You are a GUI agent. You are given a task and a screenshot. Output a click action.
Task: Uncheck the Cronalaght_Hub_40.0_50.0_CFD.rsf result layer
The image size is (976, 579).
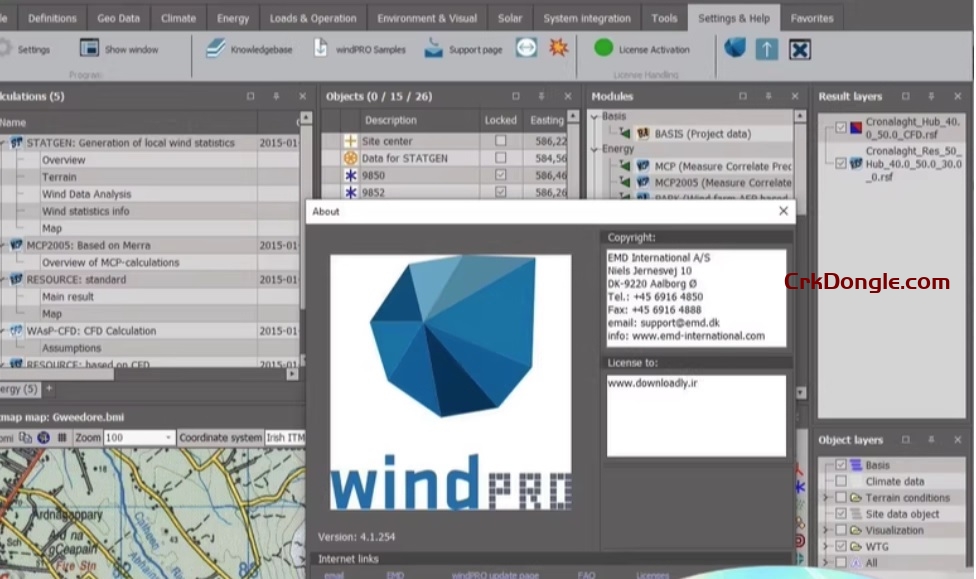pos(841,129)
